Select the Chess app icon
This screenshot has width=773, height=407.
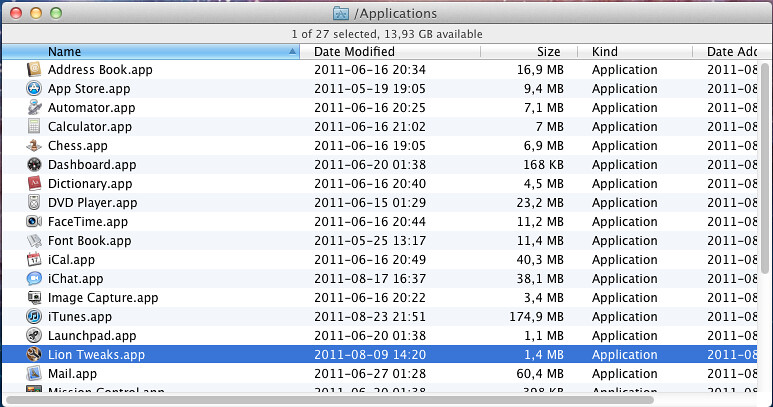34,145
